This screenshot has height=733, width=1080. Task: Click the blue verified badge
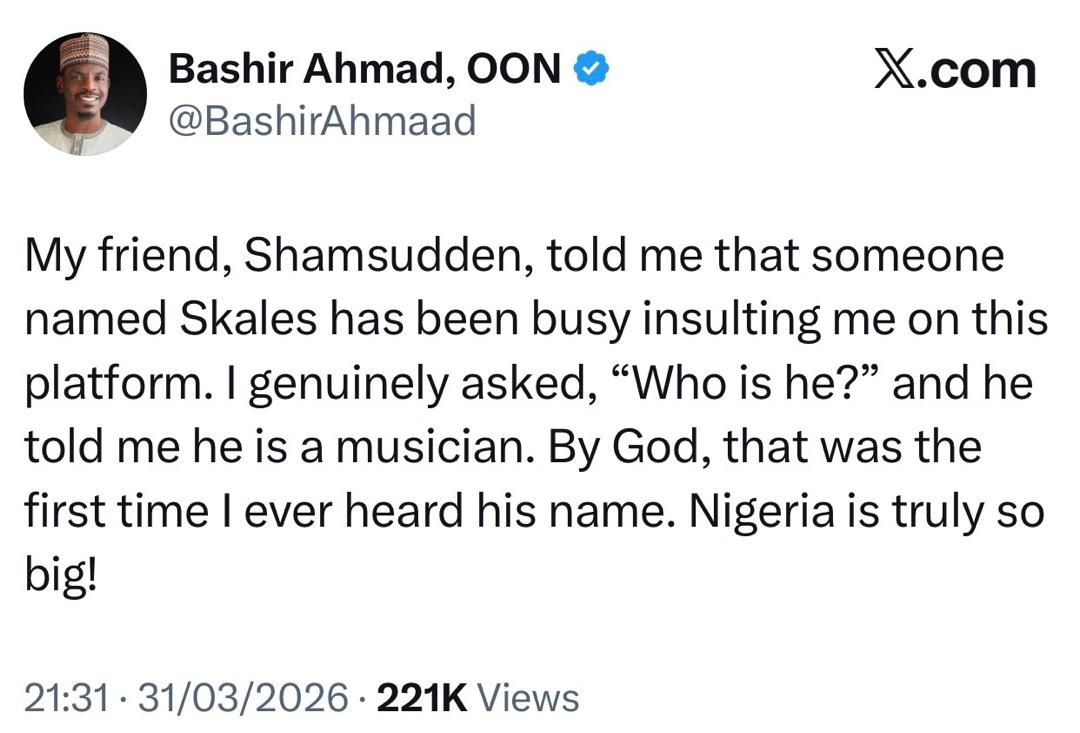click(x=591, y=69)
